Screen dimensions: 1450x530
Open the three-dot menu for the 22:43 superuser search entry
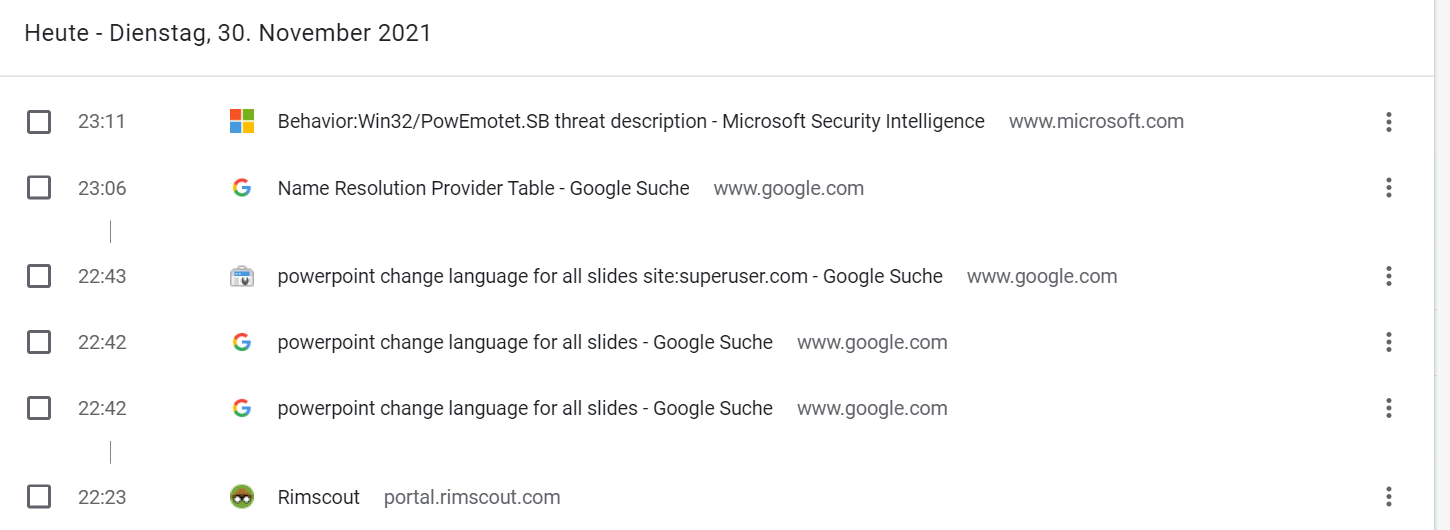coord(1388,276)
